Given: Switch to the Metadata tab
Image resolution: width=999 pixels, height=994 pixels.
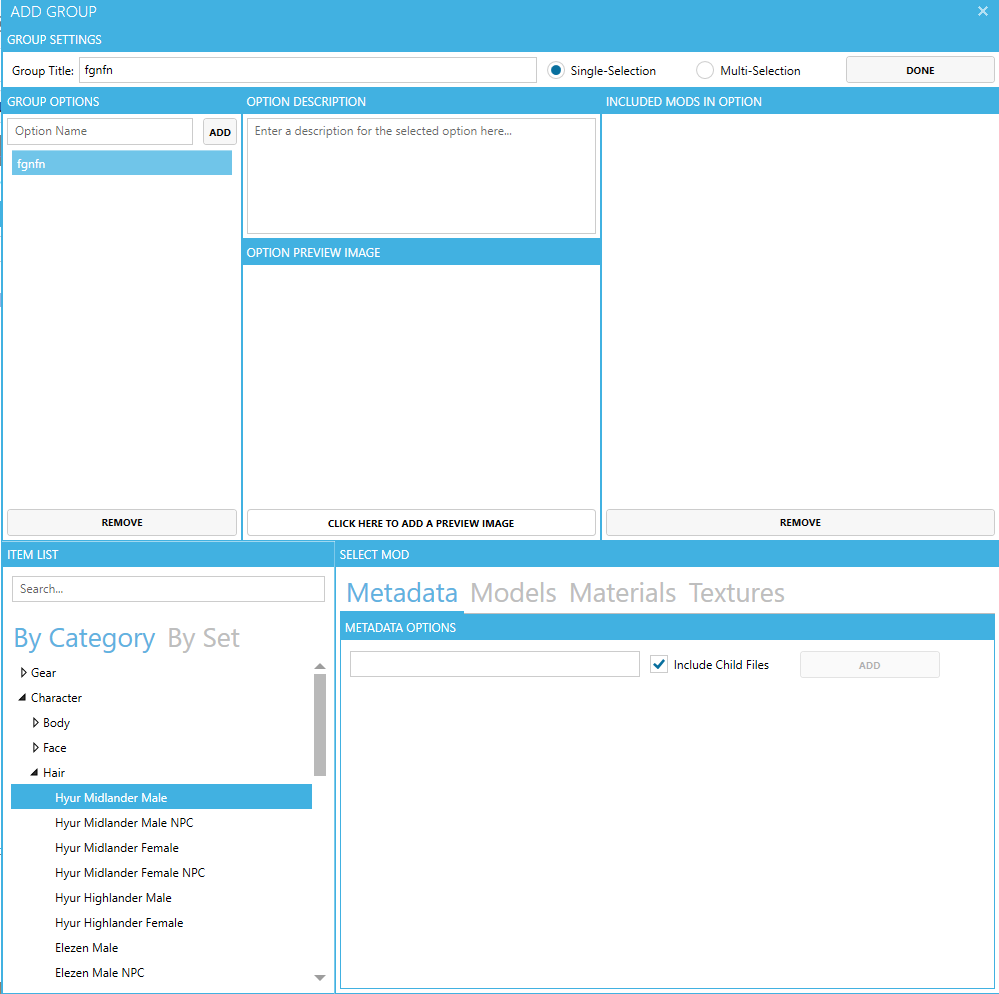Looking at the screenshot, I should click(402, 593).
